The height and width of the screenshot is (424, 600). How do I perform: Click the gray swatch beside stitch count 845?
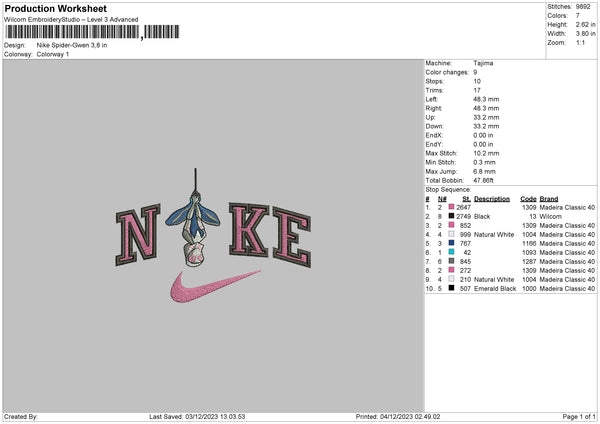click(452, 261)
